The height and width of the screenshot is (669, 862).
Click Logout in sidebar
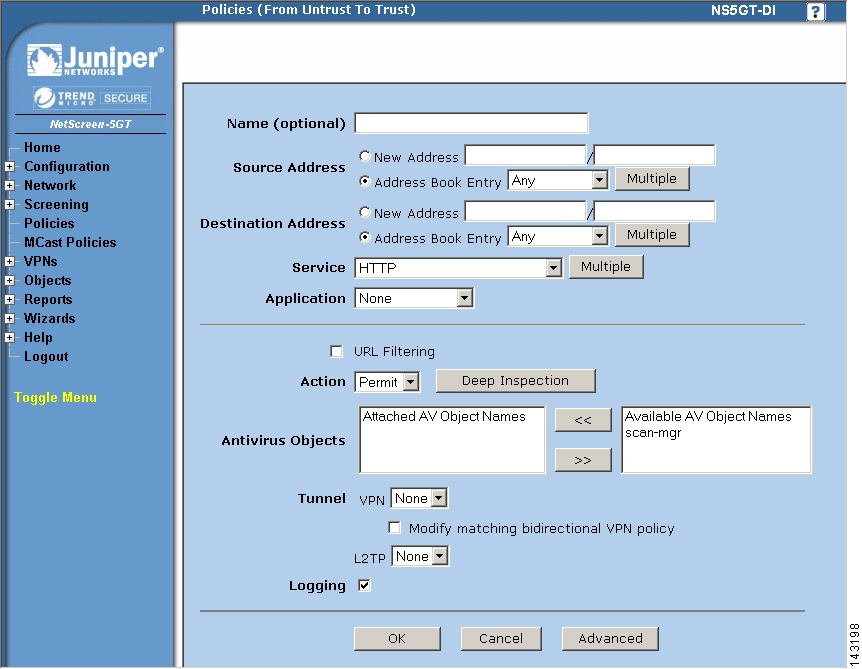tap(46, 357)
